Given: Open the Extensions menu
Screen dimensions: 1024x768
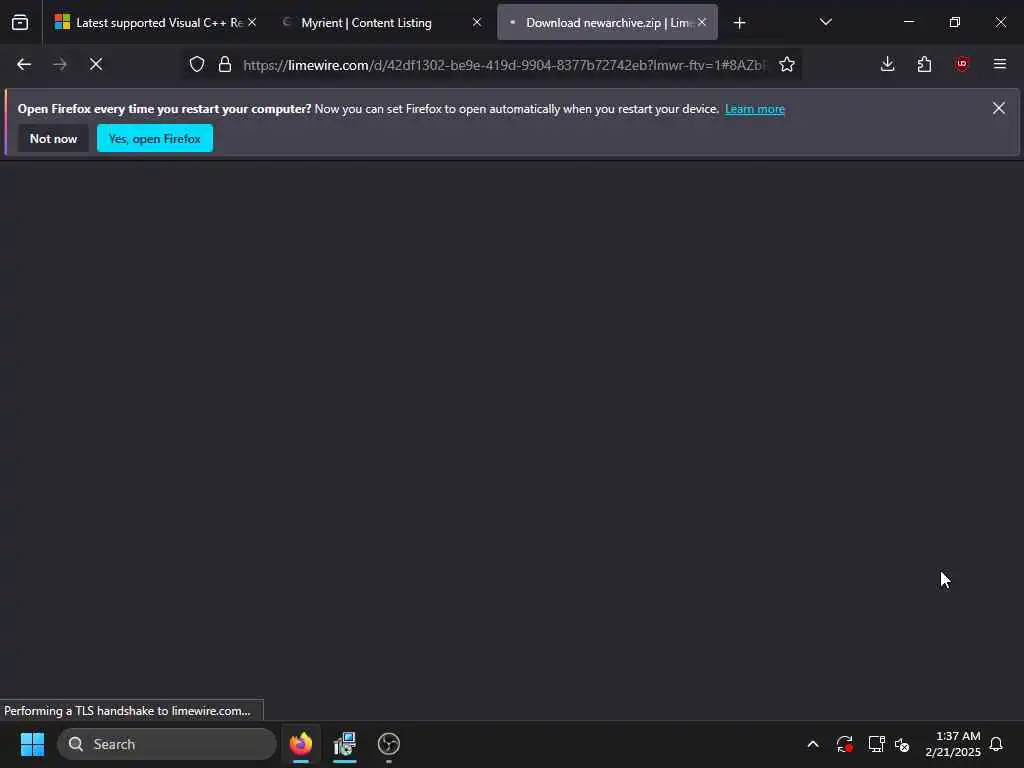Looking at the screenshot, I should (924, 64).
